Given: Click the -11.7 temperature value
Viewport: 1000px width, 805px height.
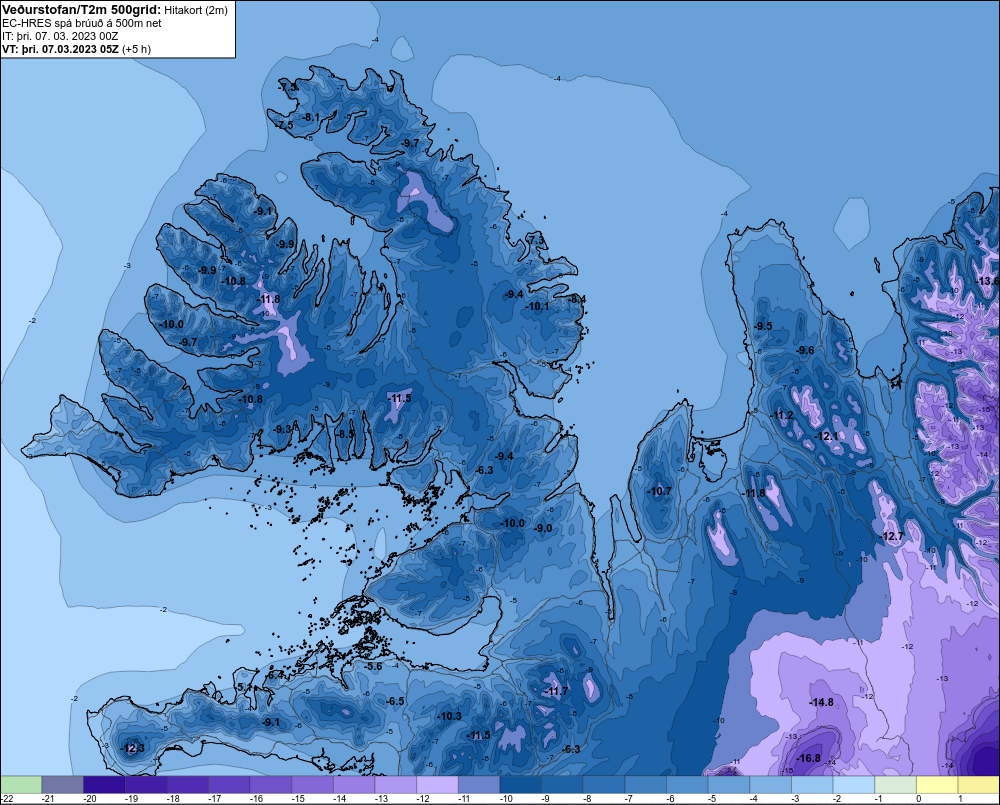Looking at the screenshot, I should coord(555,691).
